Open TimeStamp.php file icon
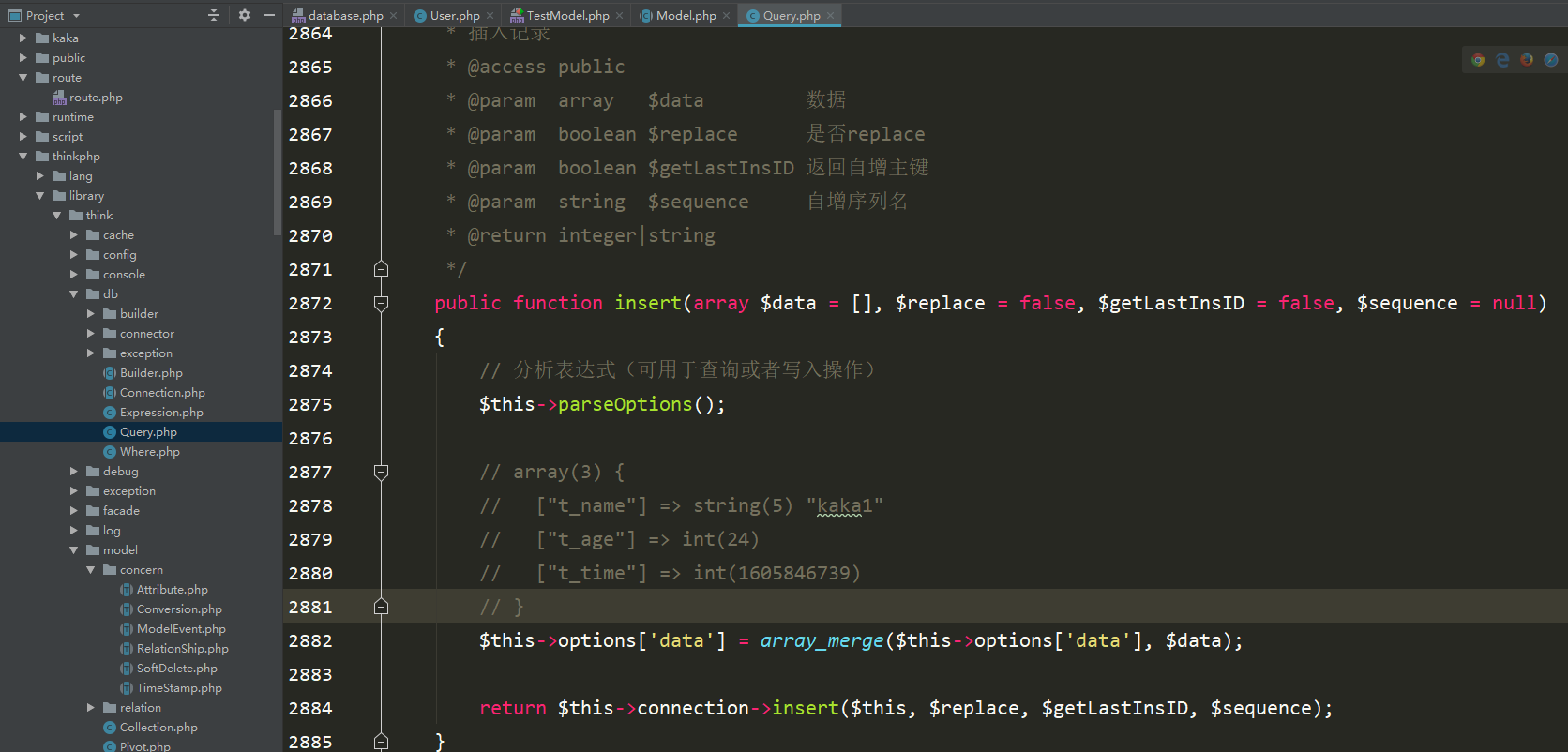Screen dimensions: 1568x752 click(127, 688)
